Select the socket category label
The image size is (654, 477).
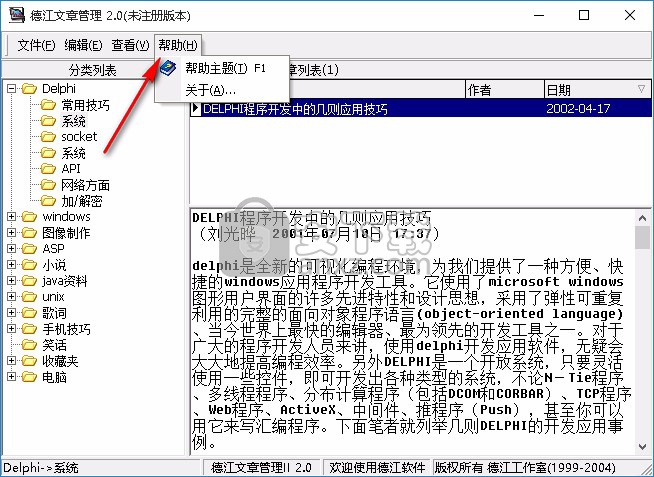79,137
